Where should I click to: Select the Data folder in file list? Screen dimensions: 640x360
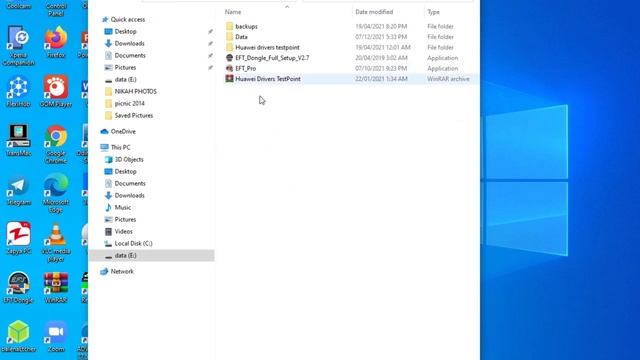point(241,37)
